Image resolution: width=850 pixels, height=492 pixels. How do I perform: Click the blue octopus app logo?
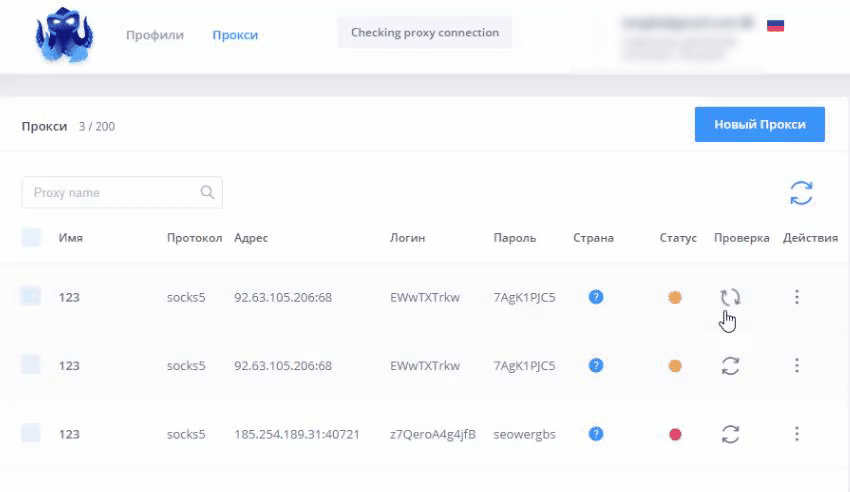point(64,35)
